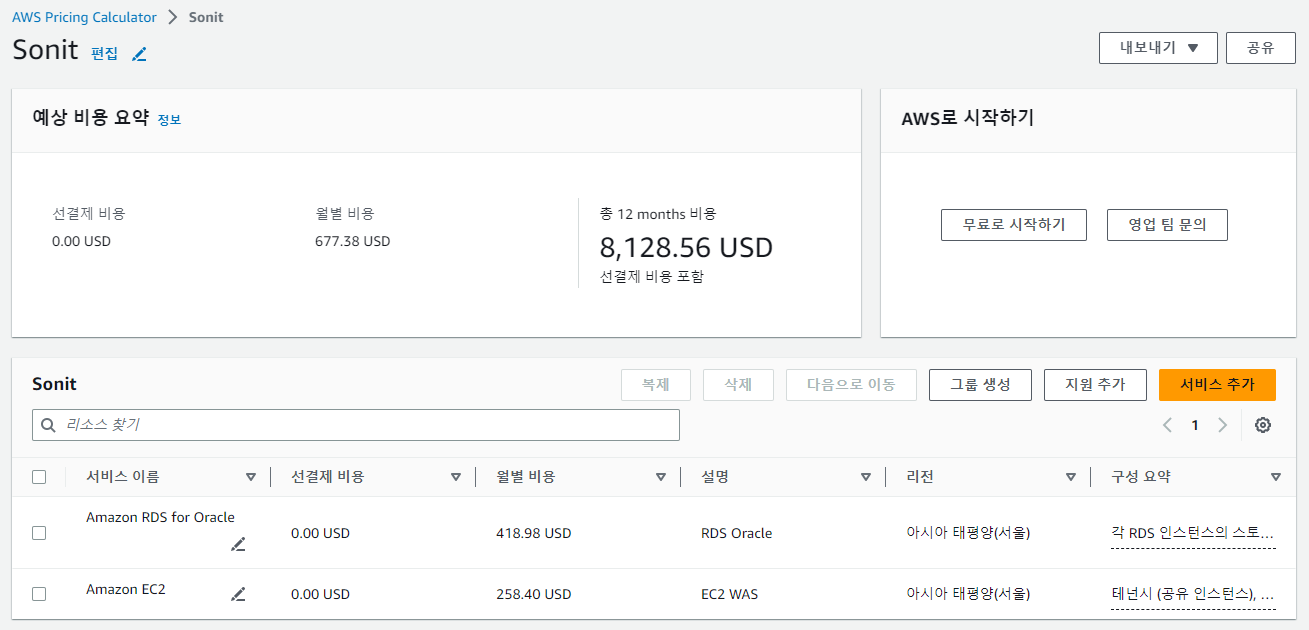The width and height of the screenshot is (1309, 630).
Task: Check the Amazon RDS for Oracle row
Action: click(39, 533)
